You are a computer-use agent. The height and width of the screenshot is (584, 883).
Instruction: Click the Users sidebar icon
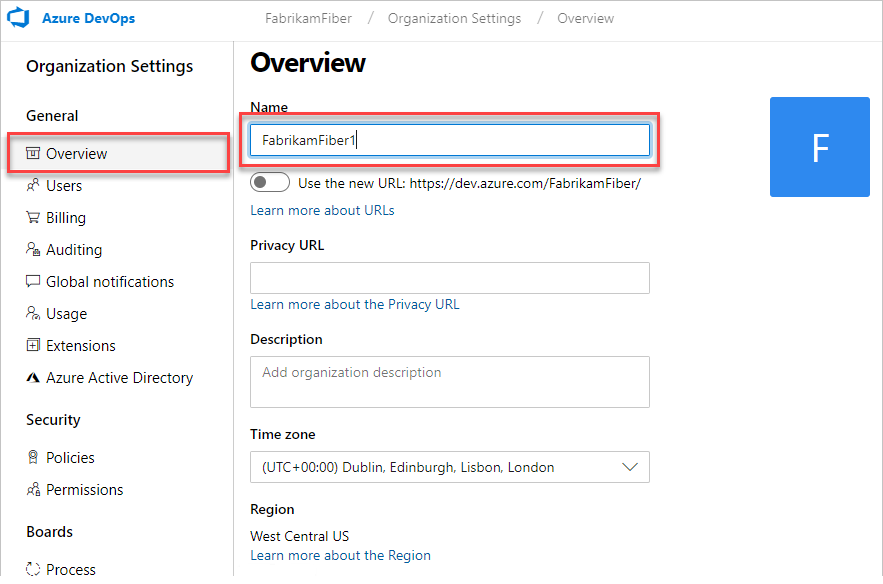click(33, 185)
